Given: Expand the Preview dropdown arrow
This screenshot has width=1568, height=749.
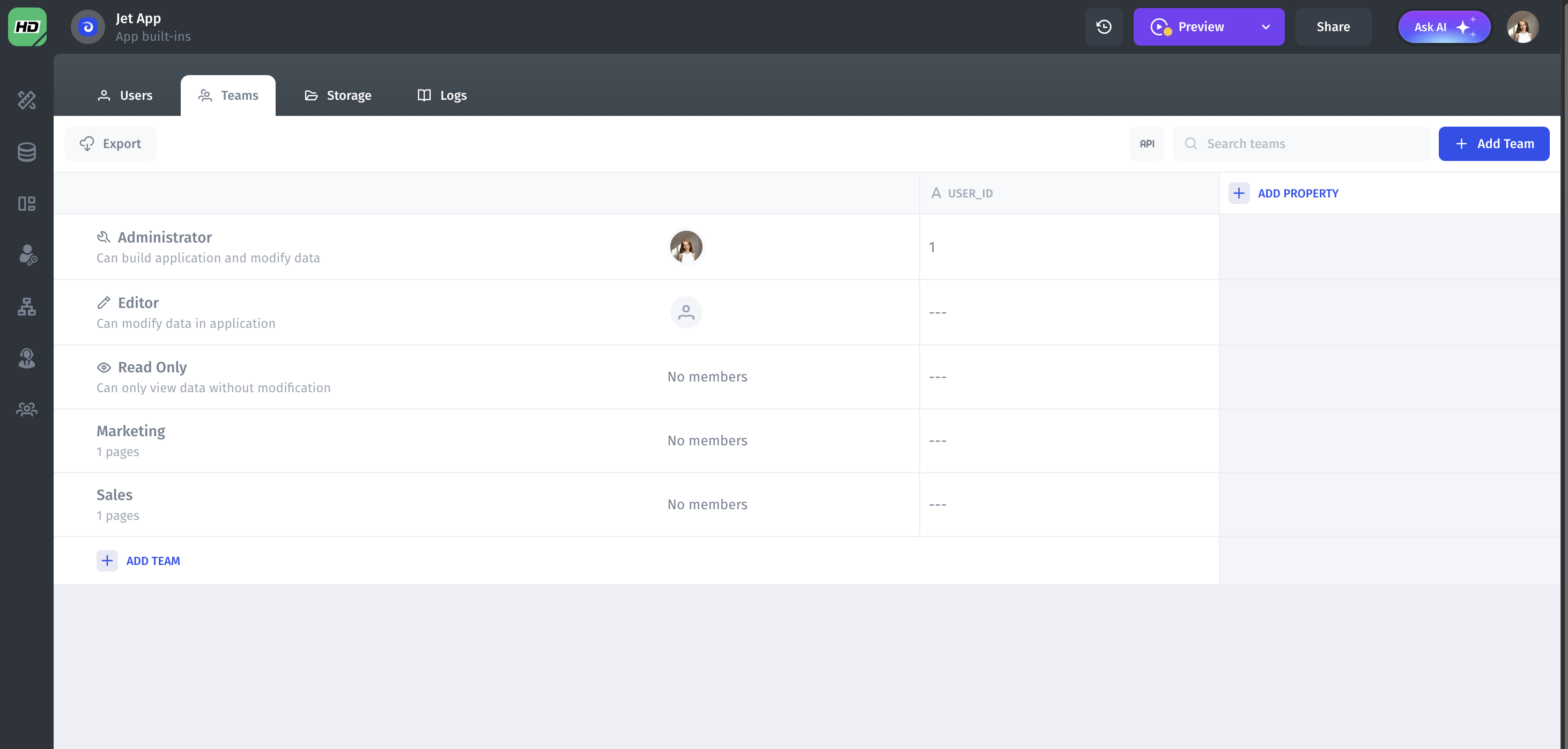Looking at the screenshot, I should tap(1266, 27).
